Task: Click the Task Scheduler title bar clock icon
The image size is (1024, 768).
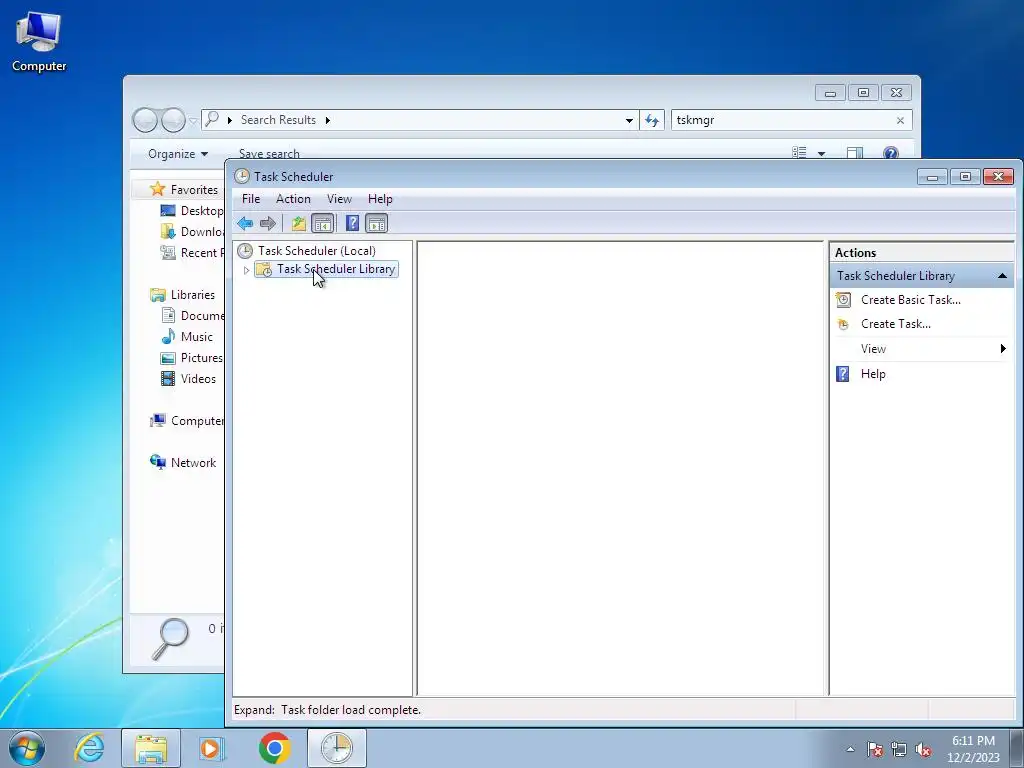Action: click(x=242, y=176)
